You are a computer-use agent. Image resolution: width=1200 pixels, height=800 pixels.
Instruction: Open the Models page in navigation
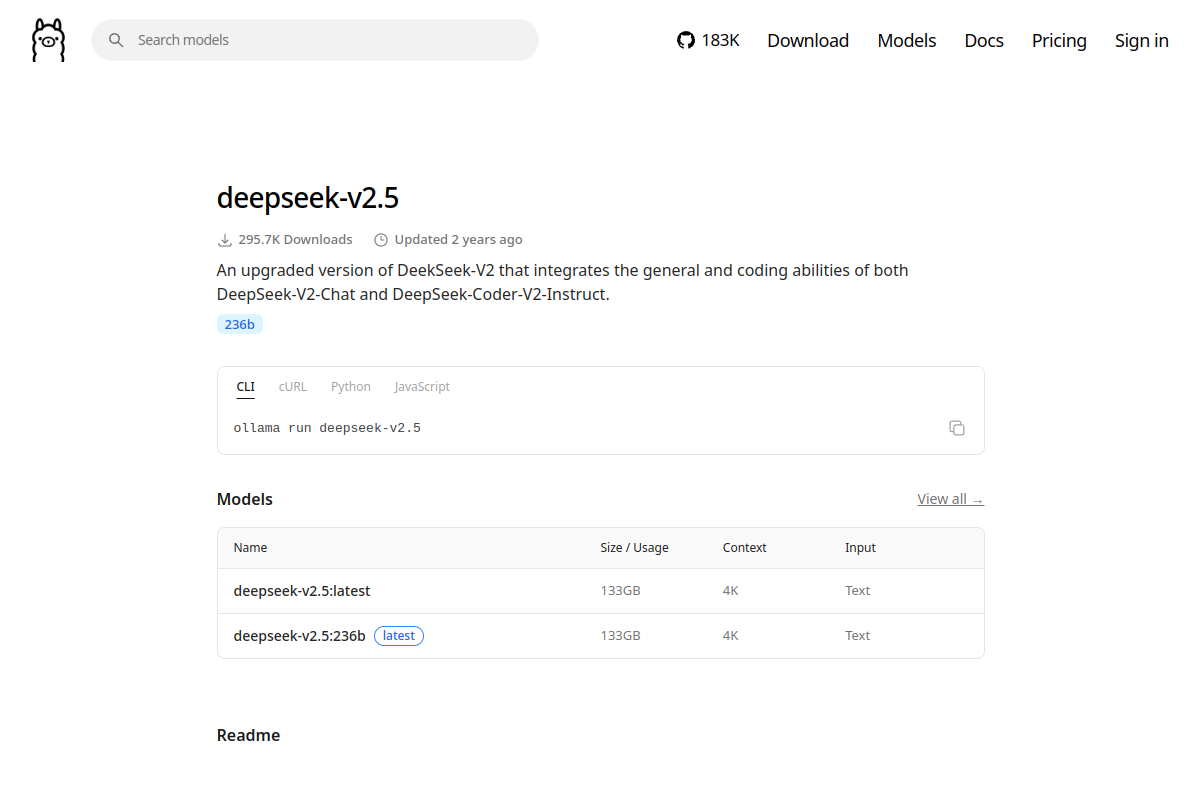click(907, 40)
